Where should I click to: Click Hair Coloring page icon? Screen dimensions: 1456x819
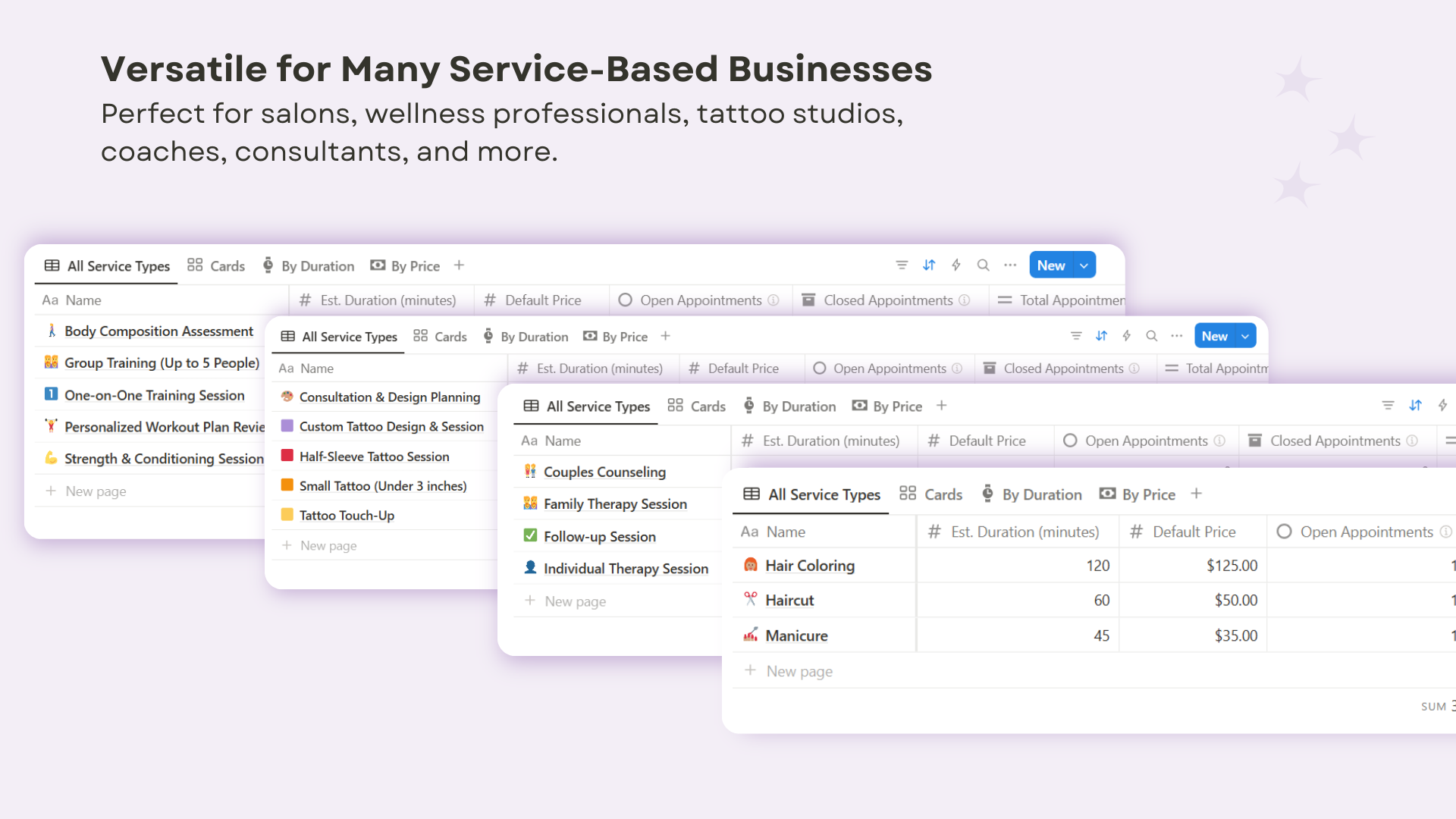coord(751,565)
